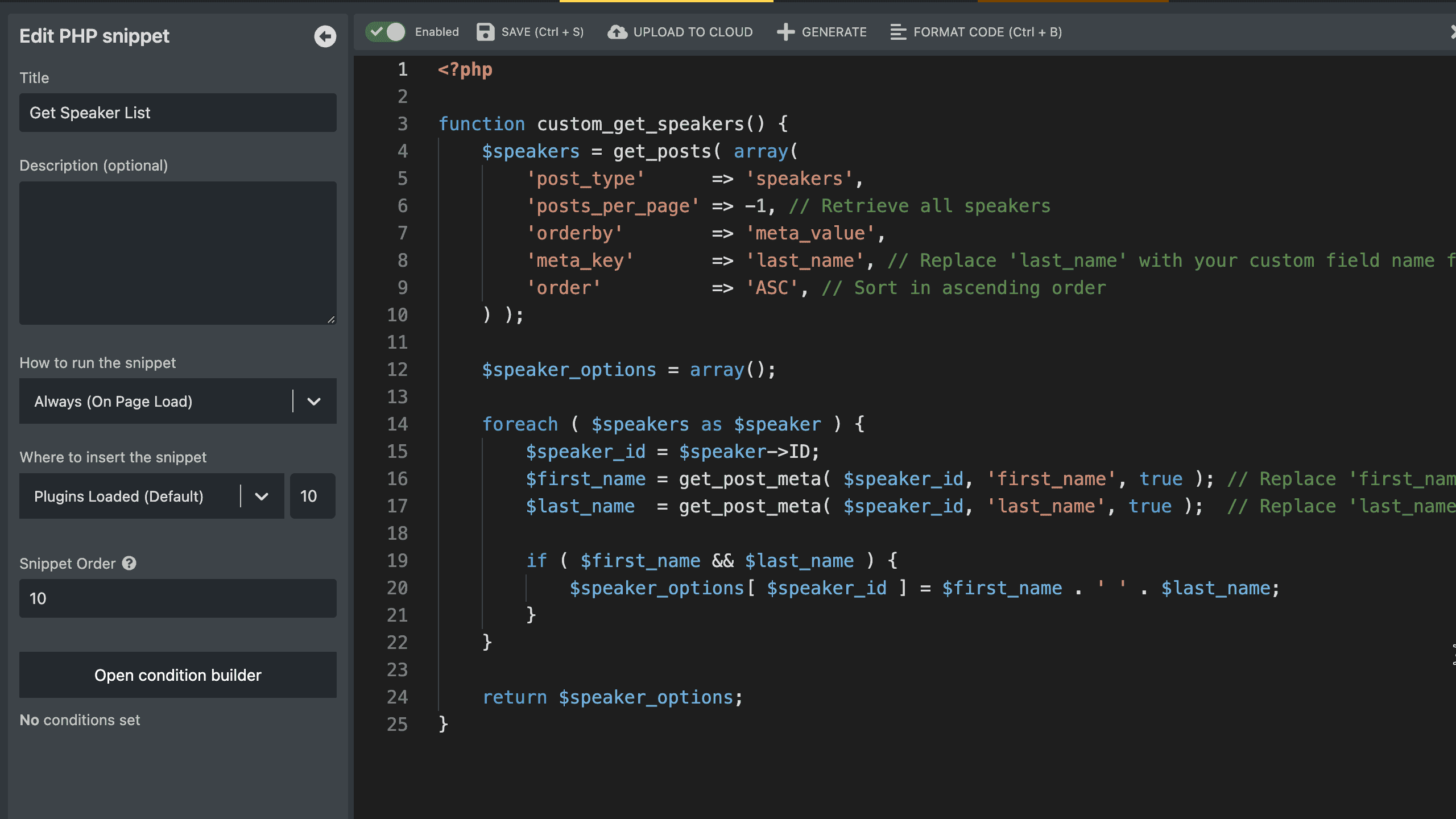Click the format code lines icon

[898, 32]
